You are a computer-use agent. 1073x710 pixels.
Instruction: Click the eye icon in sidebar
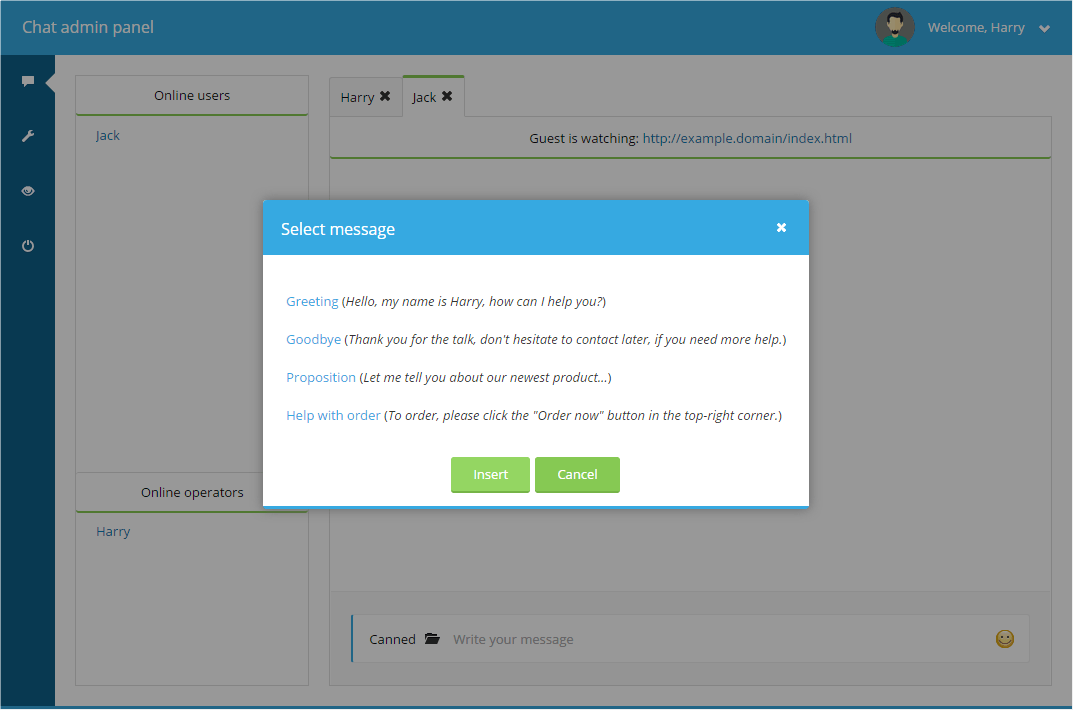click(x=27, y=191)
